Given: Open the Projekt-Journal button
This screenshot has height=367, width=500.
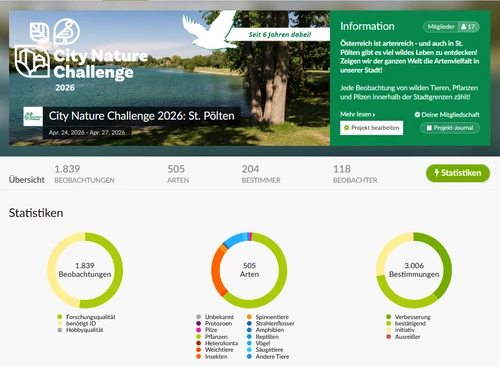Looking at the screenshot, I should point(450,128).
